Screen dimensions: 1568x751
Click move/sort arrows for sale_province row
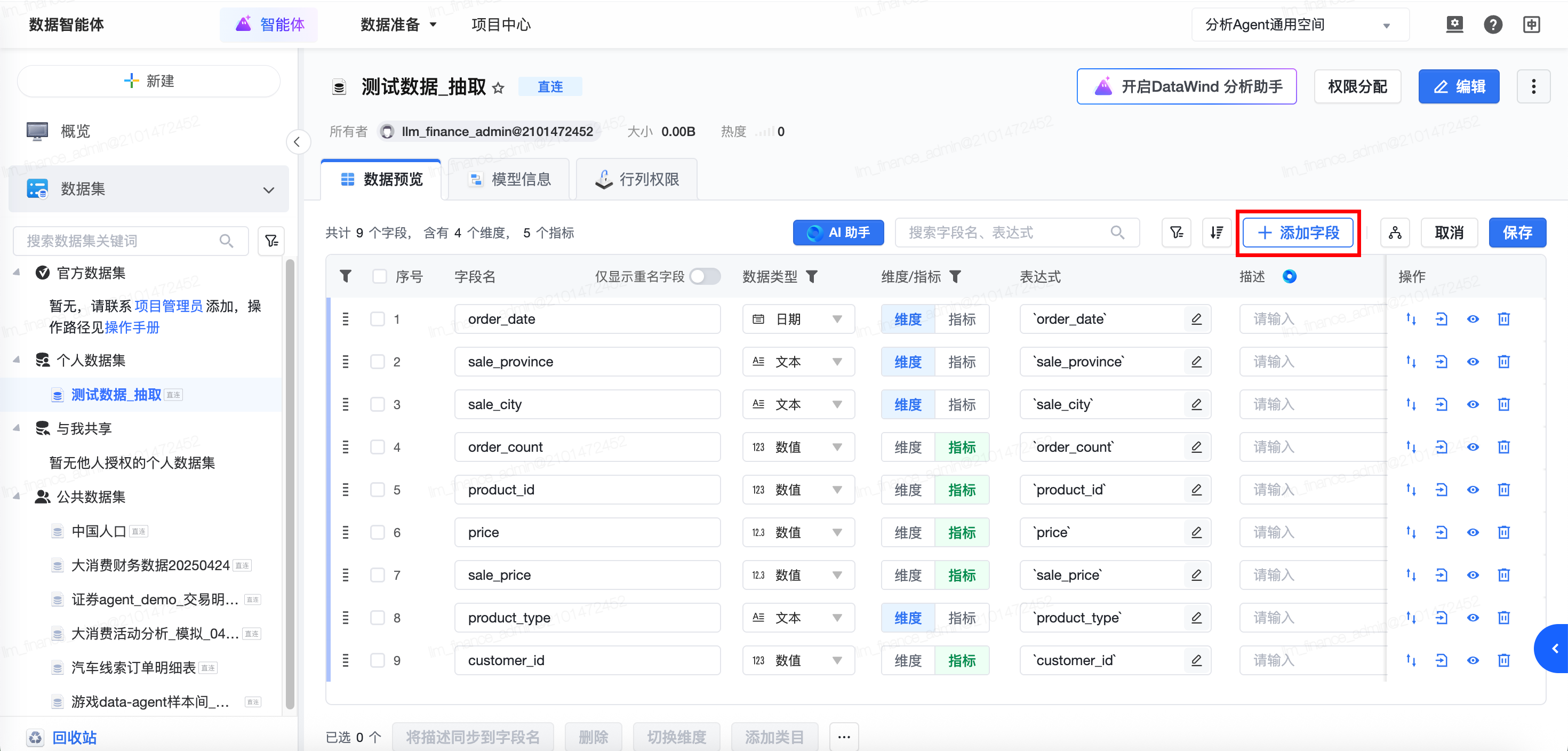click(x=1411, y=362)
